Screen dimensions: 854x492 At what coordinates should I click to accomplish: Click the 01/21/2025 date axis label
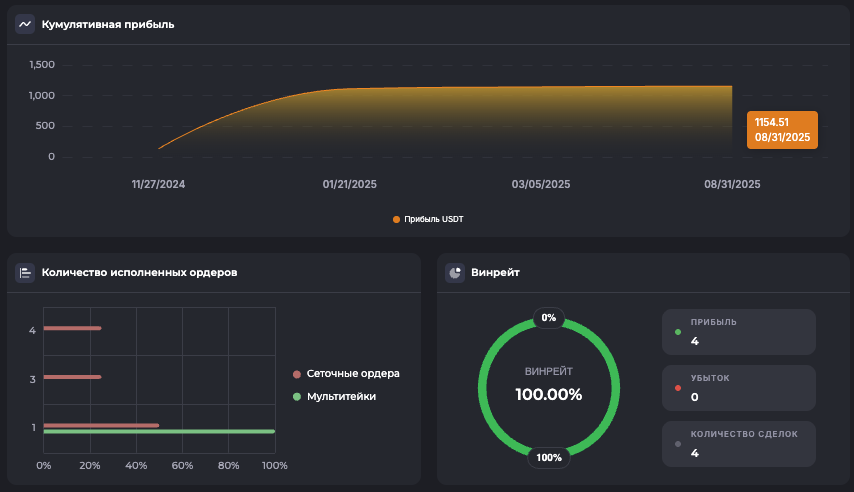pos(349,184)
